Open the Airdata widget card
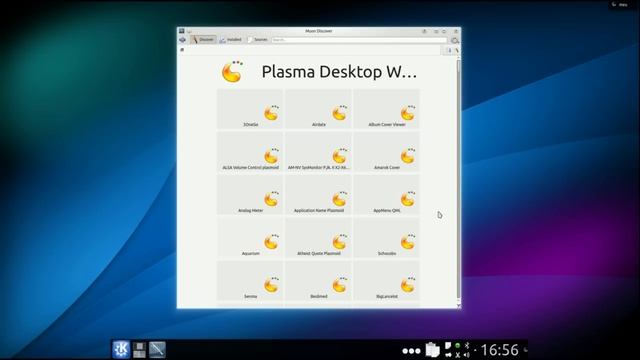This screenshot has width=640, height=360. click(x=318, y=109)
